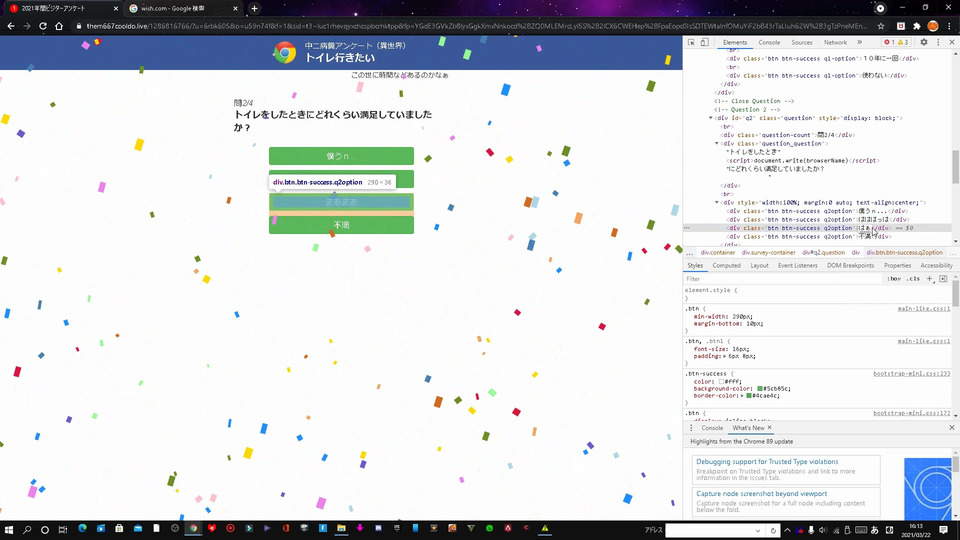The height and width of the screenshot is (540, 960).
Task: Switch to the drawer Console tab
Action: tap(712, 428)
